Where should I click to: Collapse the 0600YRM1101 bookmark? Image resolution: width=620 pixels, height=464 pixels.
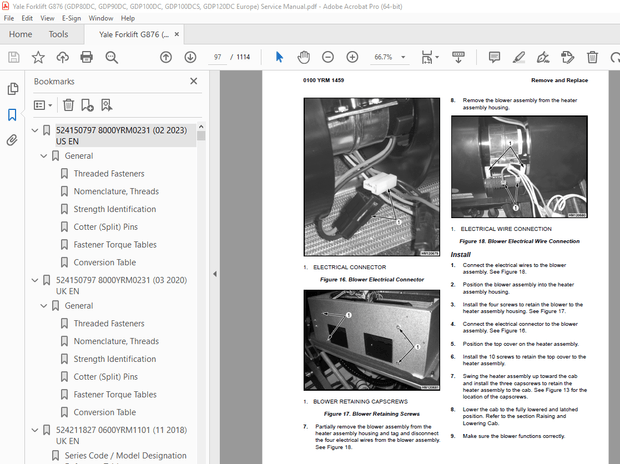[35, 430]
